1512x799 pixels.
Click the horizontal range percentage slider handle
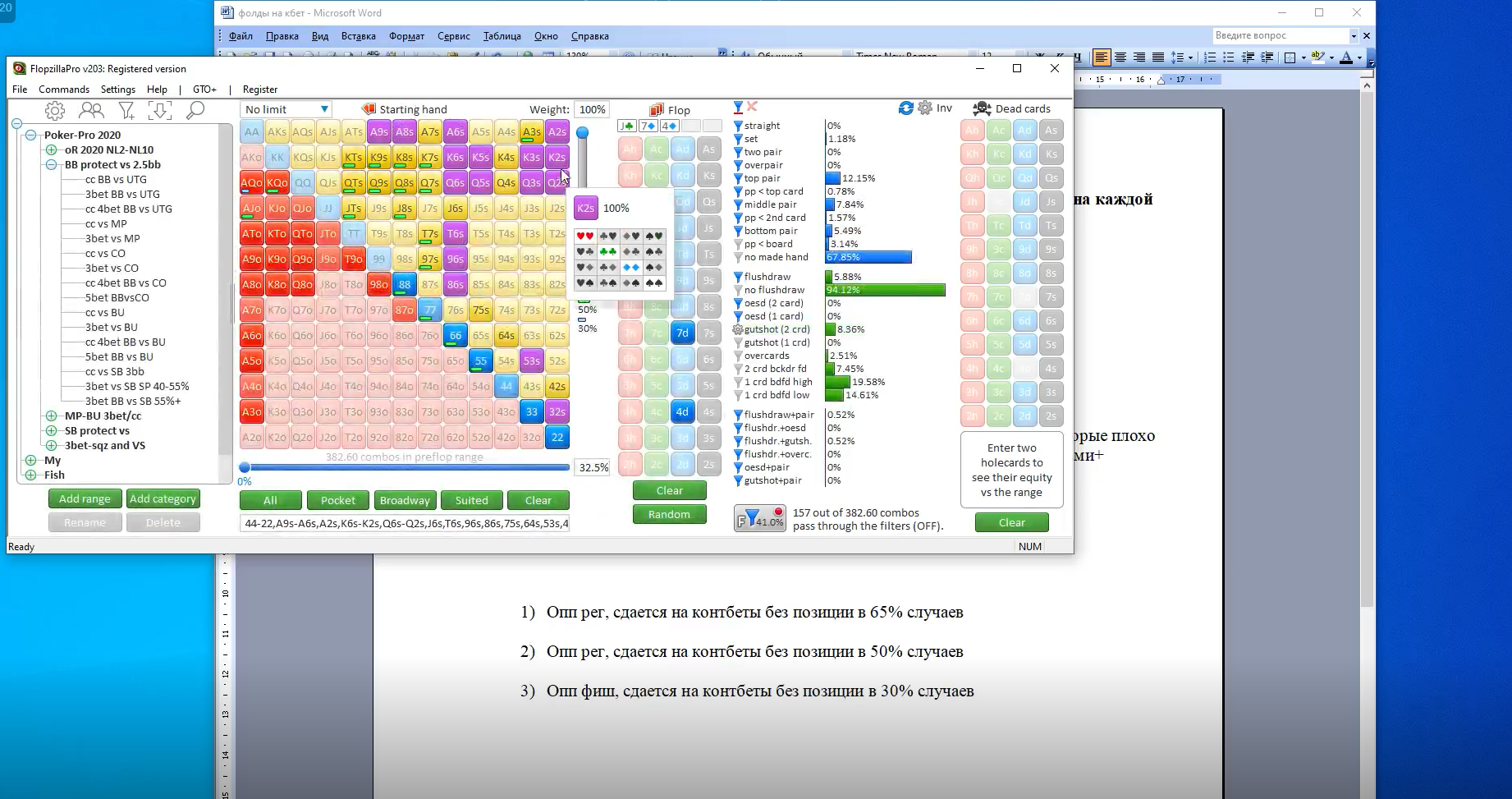click(x=245, y=467)
